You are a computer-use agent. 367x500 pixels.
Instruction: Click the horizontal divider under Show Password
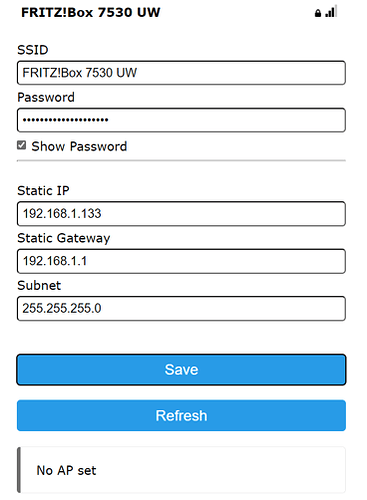(181, 161)
